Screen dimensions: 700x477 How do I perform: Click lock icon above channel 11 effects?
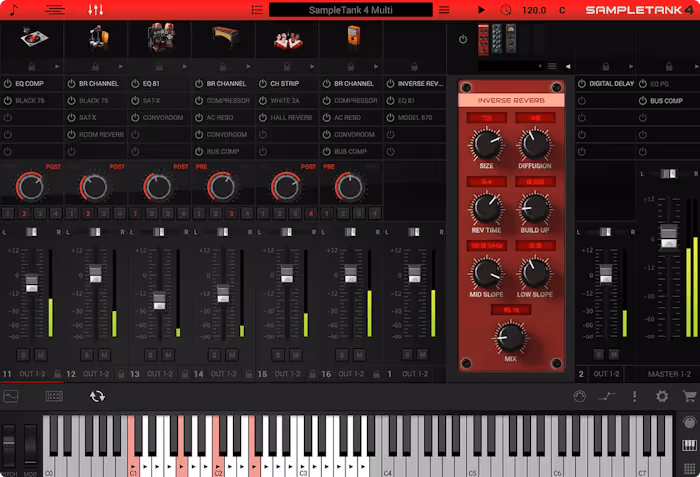pyautogui.click(x=32, y=67)
